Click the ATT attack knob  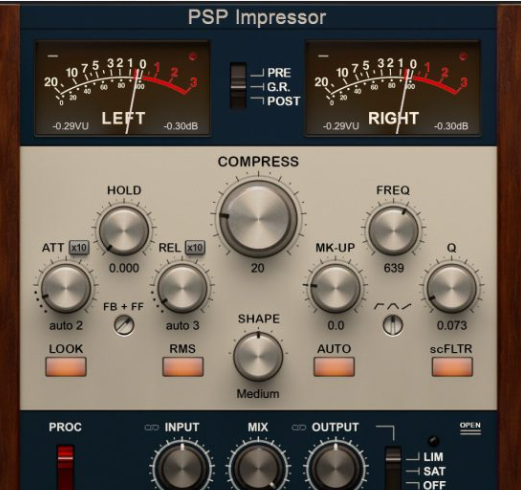click(x=66, y=288)
